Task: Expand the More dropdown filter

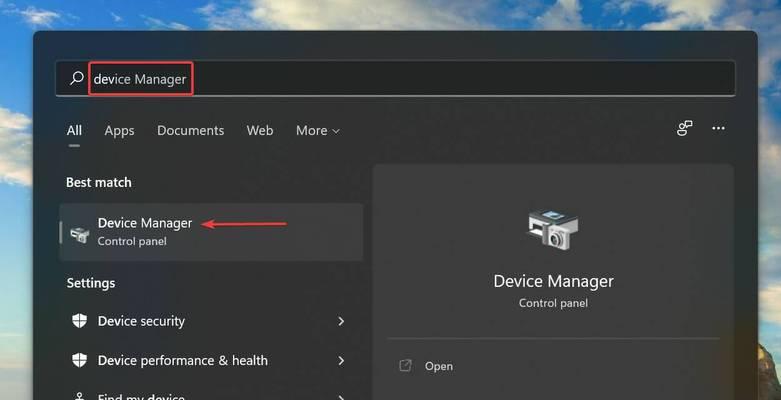Action: click(x=318, y=131)
